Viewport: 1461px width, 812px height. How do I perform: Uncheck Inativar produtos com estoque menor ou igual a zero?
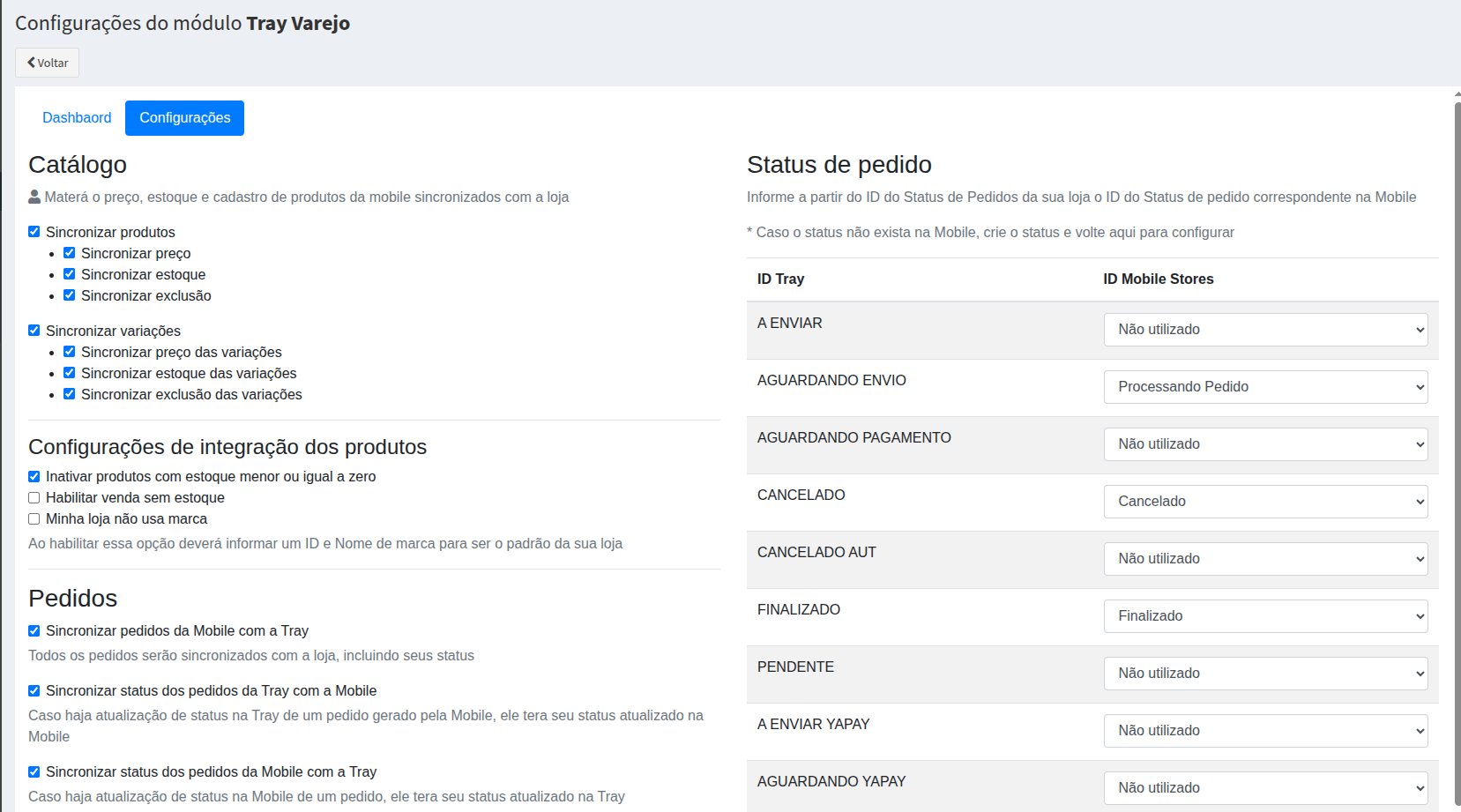pyautogui.click(x=34, y=477)
